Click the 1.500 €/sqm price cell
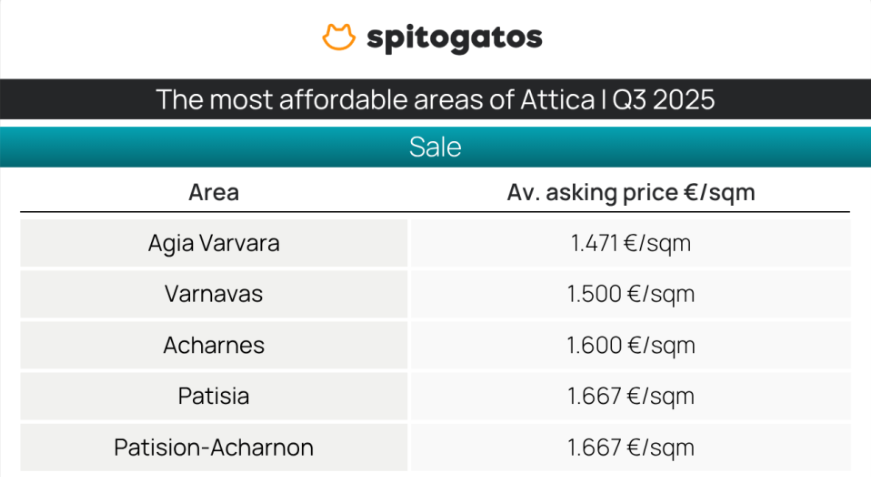The height and width of the screenshot is (477, 871). (630, 294)
